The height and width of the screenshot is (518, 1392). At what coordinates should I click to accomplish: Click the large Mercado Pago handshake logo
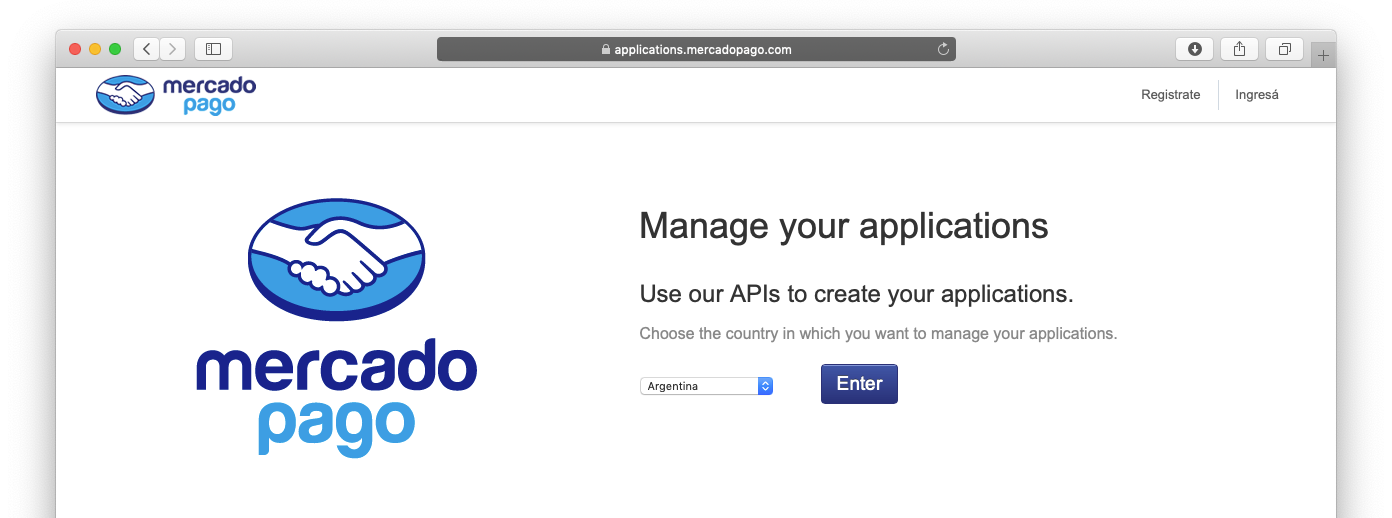(337, 327)
